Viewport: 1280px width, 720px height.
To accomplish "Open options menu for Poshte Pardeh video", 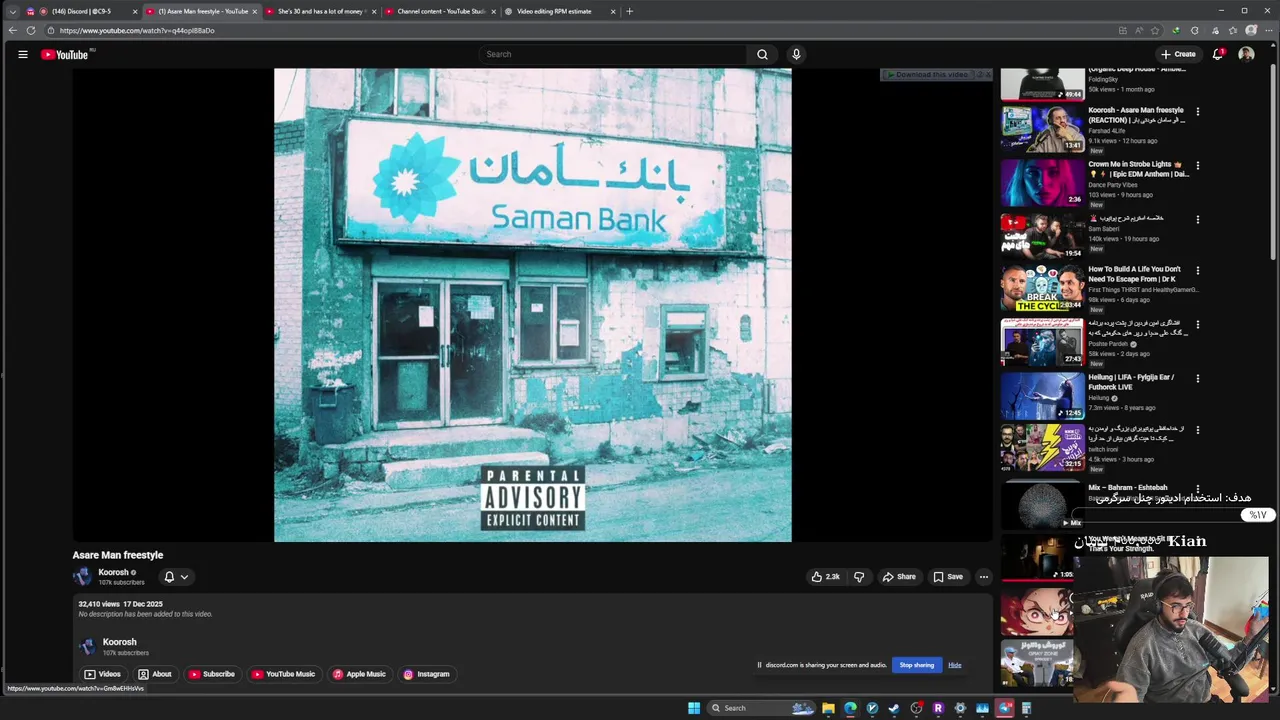I will [1197, 324].
